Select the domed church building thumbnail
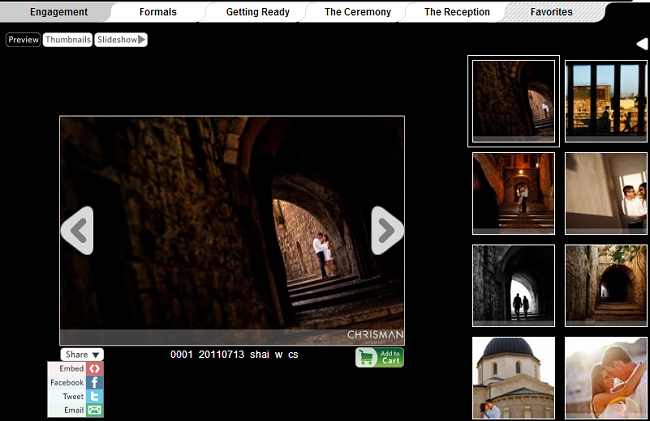This screenshot has height=421, width=650. click(x=513, y=377)
